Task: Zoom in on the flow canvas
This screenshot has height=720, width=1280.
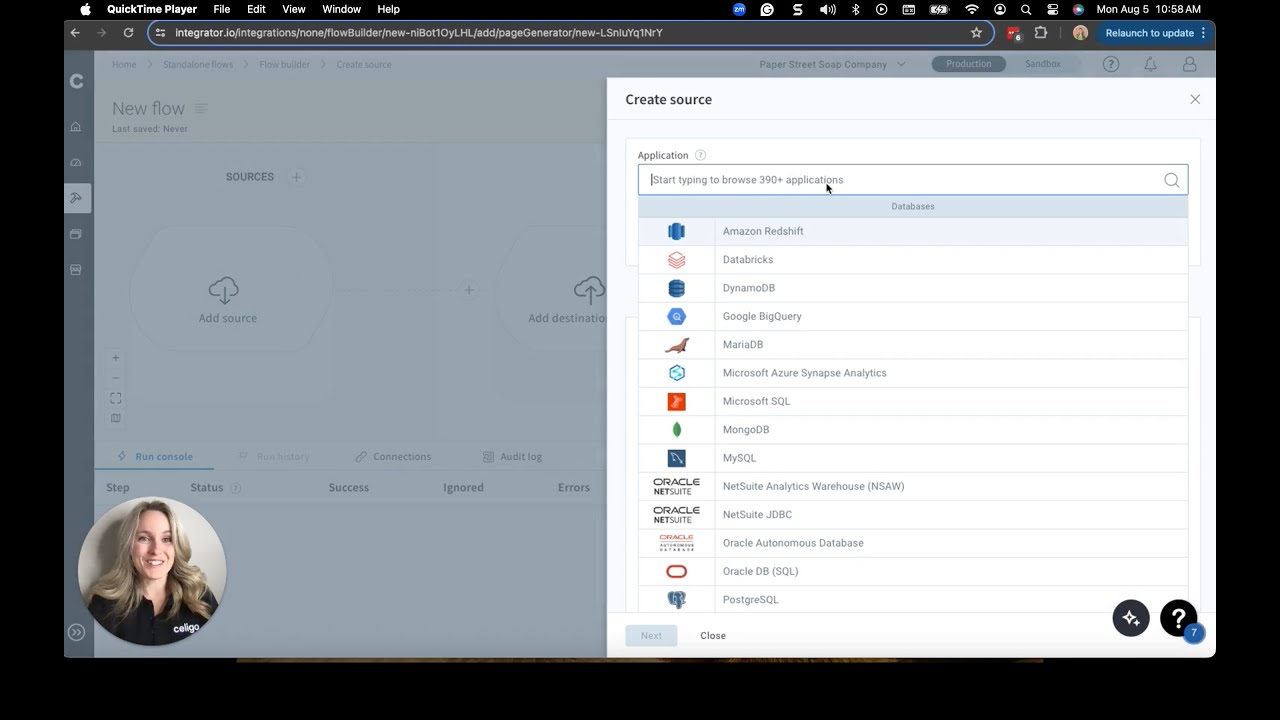Action: [116, 358]
